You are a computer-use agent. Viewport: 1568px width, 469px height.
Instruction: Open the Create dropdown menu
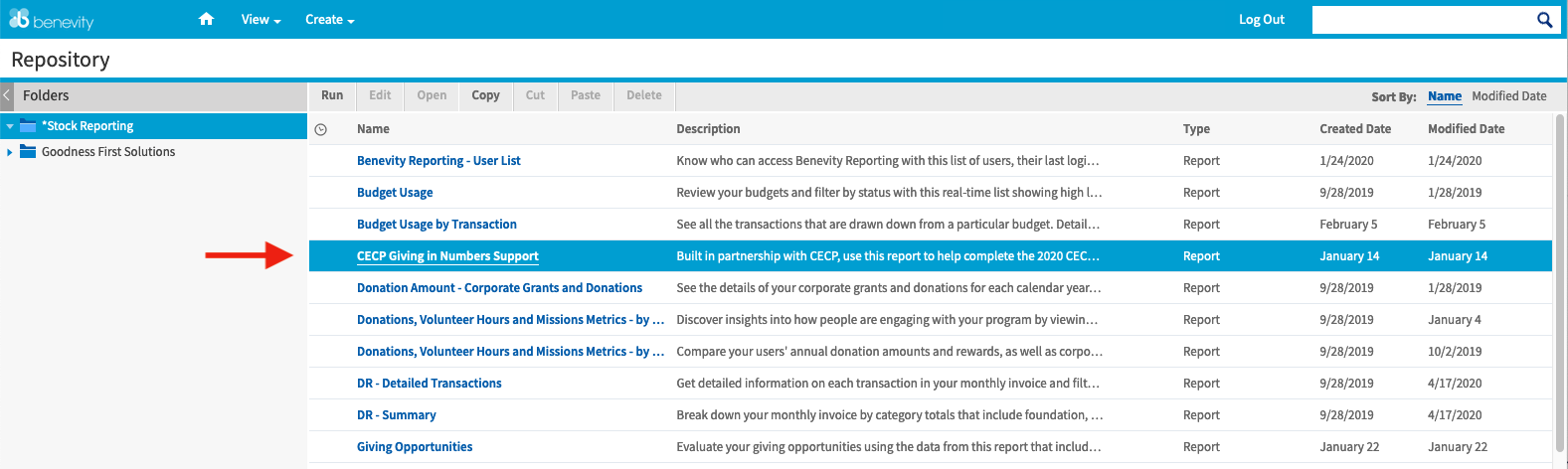329,19
